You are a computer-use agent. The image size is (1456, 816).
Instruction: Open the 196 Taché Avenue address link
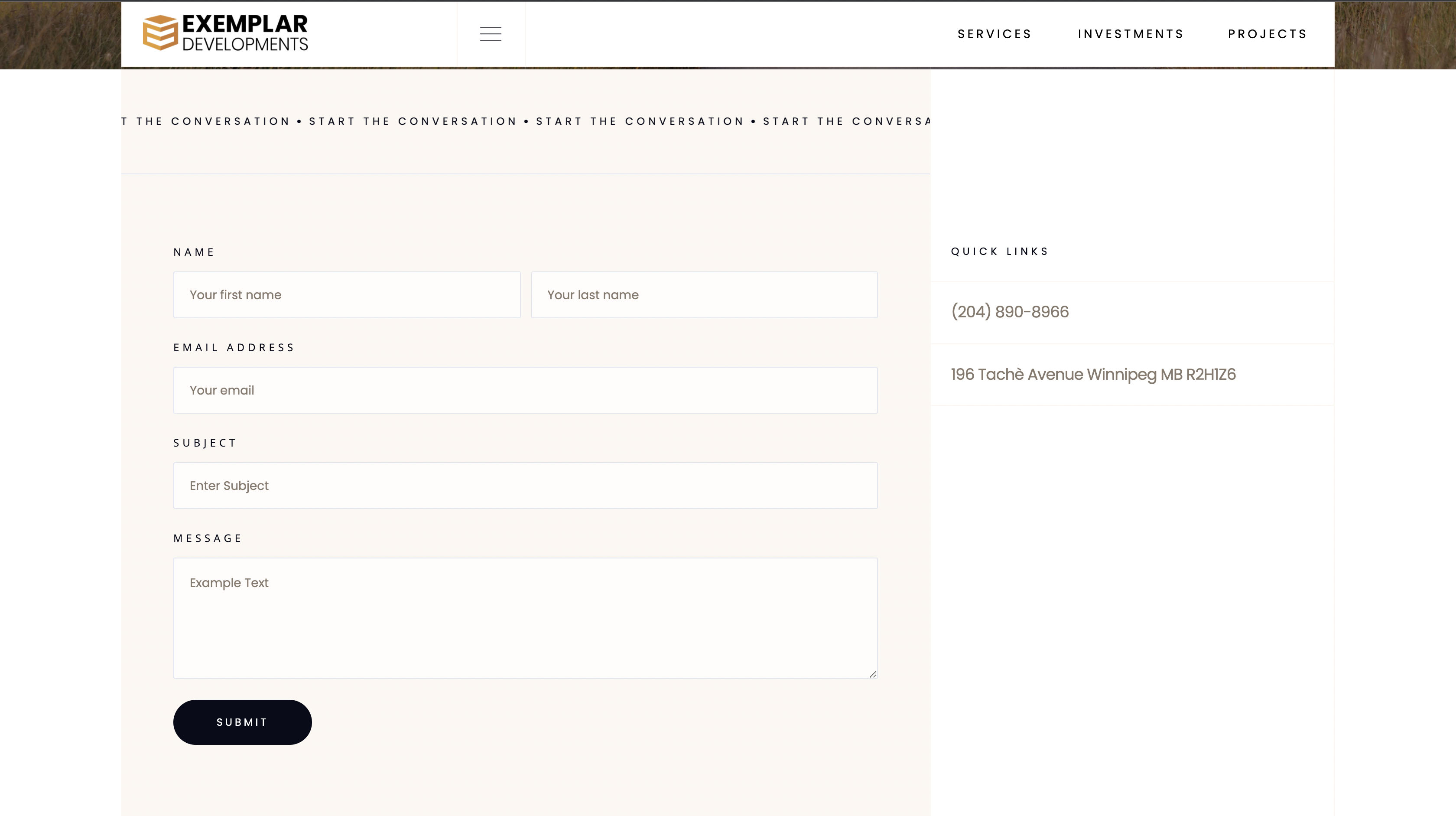[x=1093, y=374]
